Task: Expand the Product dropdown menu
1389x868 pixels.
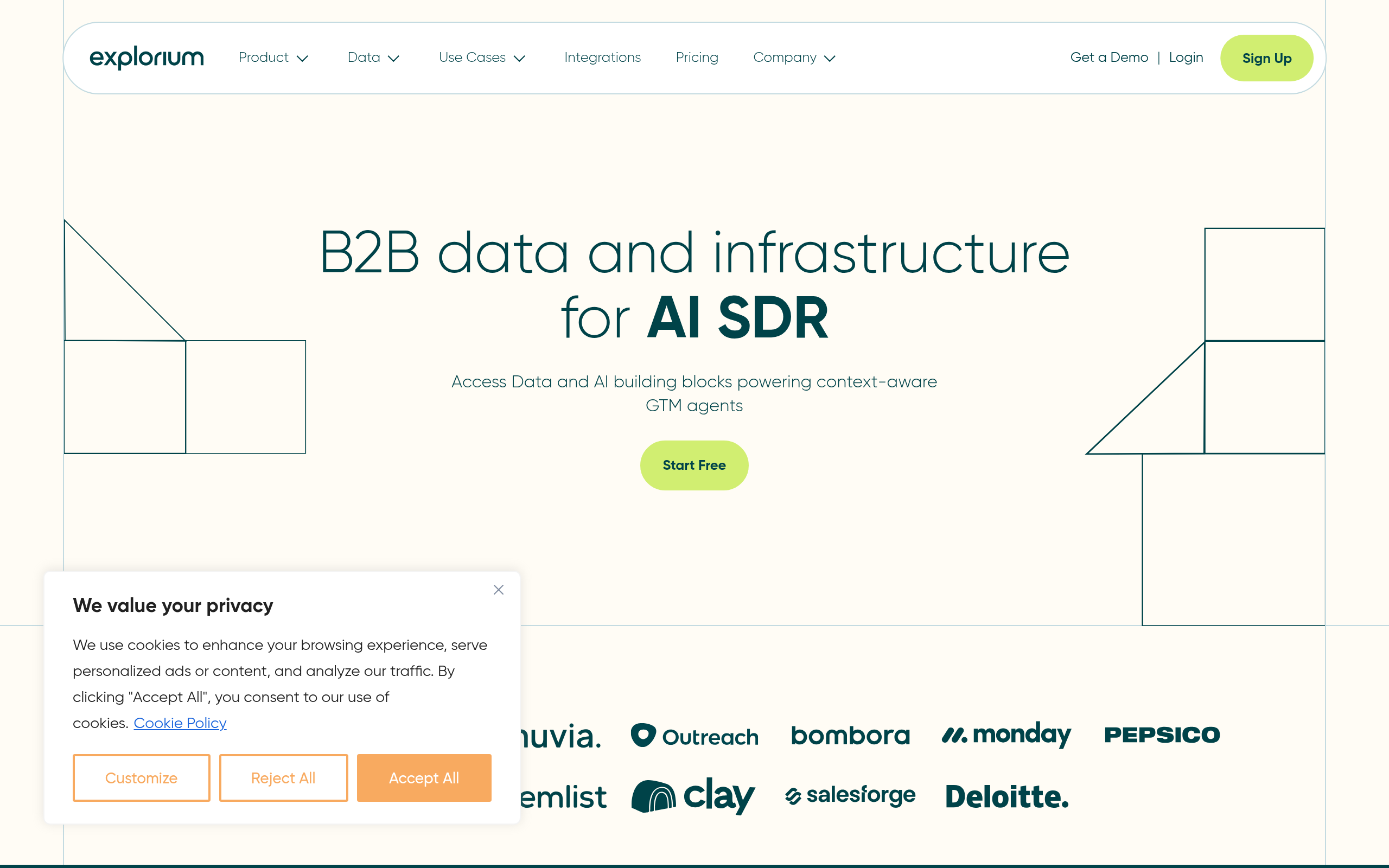Action: tap(274, 58)
